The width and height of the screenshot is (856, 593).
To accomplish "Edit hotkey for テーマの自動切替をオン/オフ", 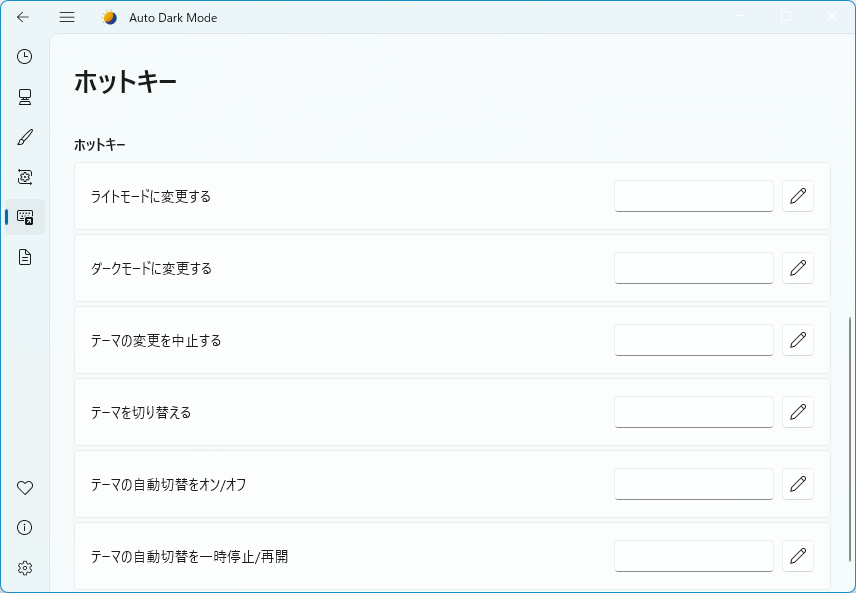I will click(x=797, y=484).
